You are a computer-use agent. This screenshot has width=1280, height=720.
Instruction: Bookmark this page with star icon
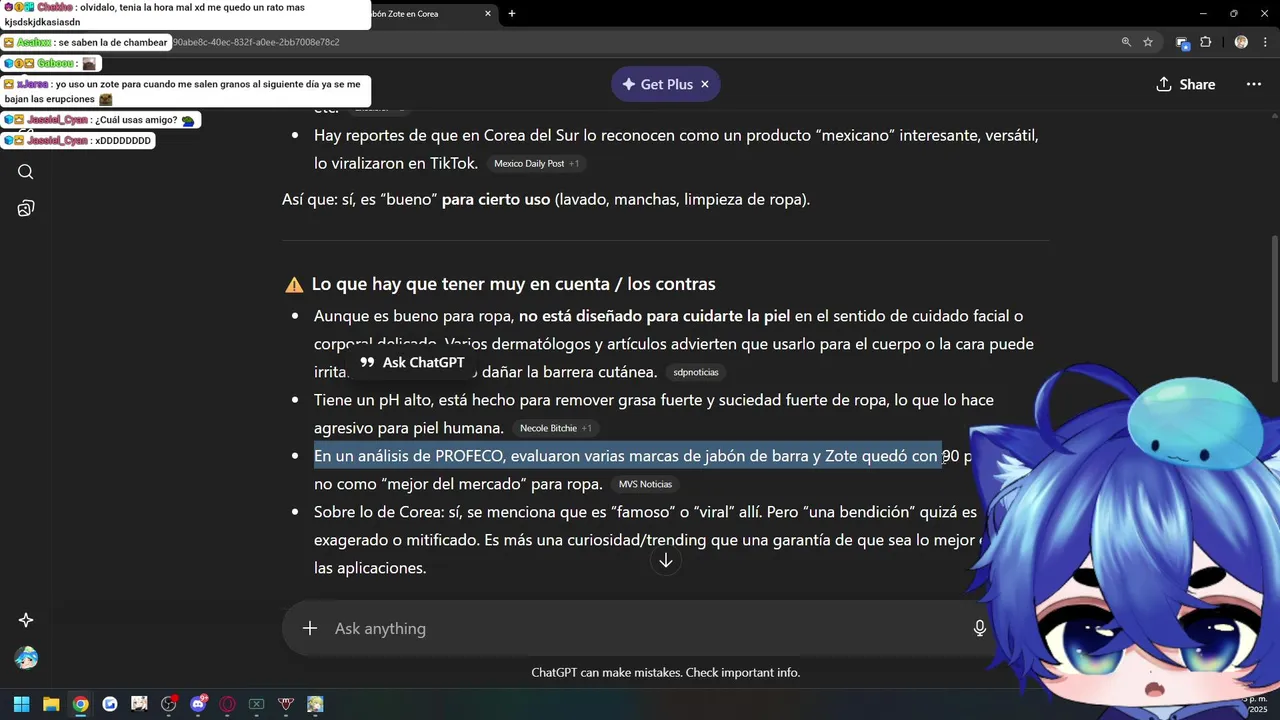coord(1148,42)
